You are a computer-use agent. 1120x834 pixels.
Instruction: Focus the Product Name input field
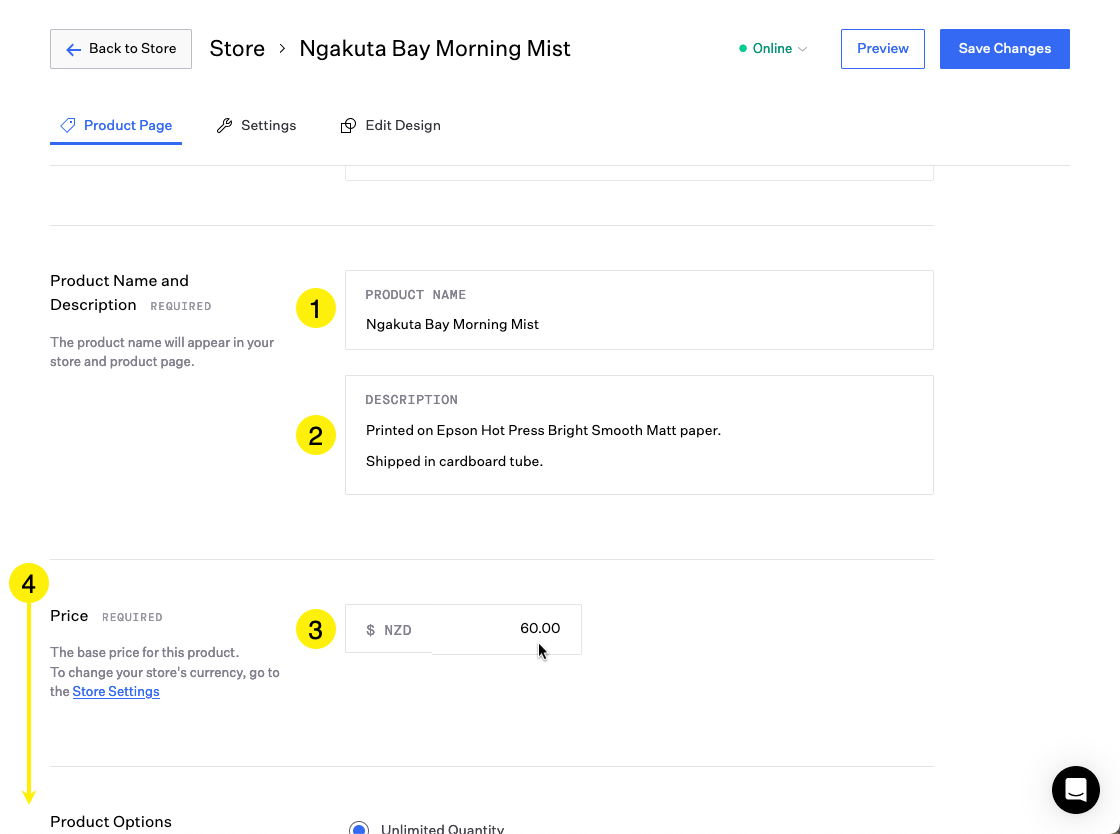click(638, 324)
